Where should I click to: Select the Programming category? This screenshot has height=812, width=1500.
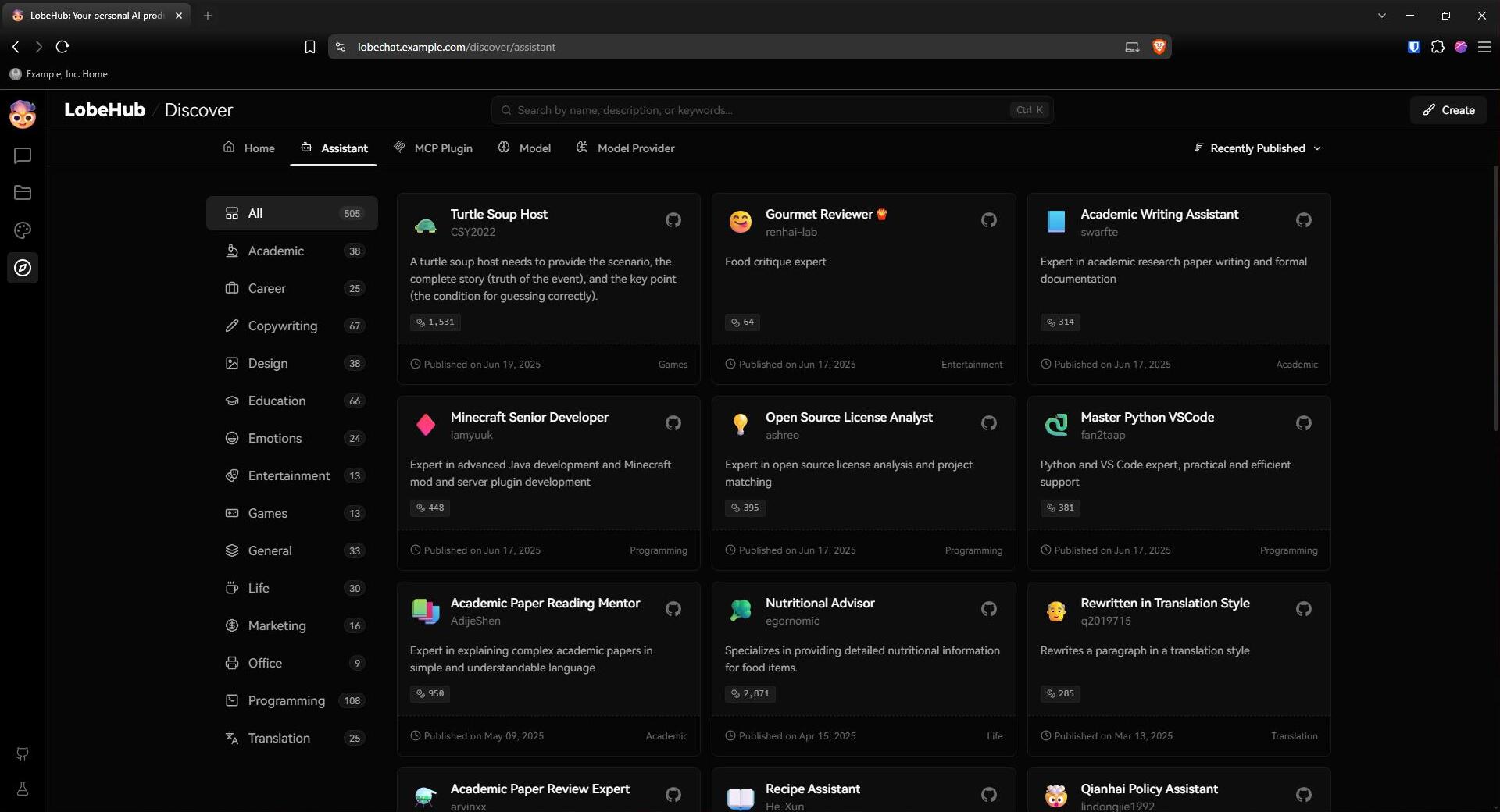click(292, 700)
